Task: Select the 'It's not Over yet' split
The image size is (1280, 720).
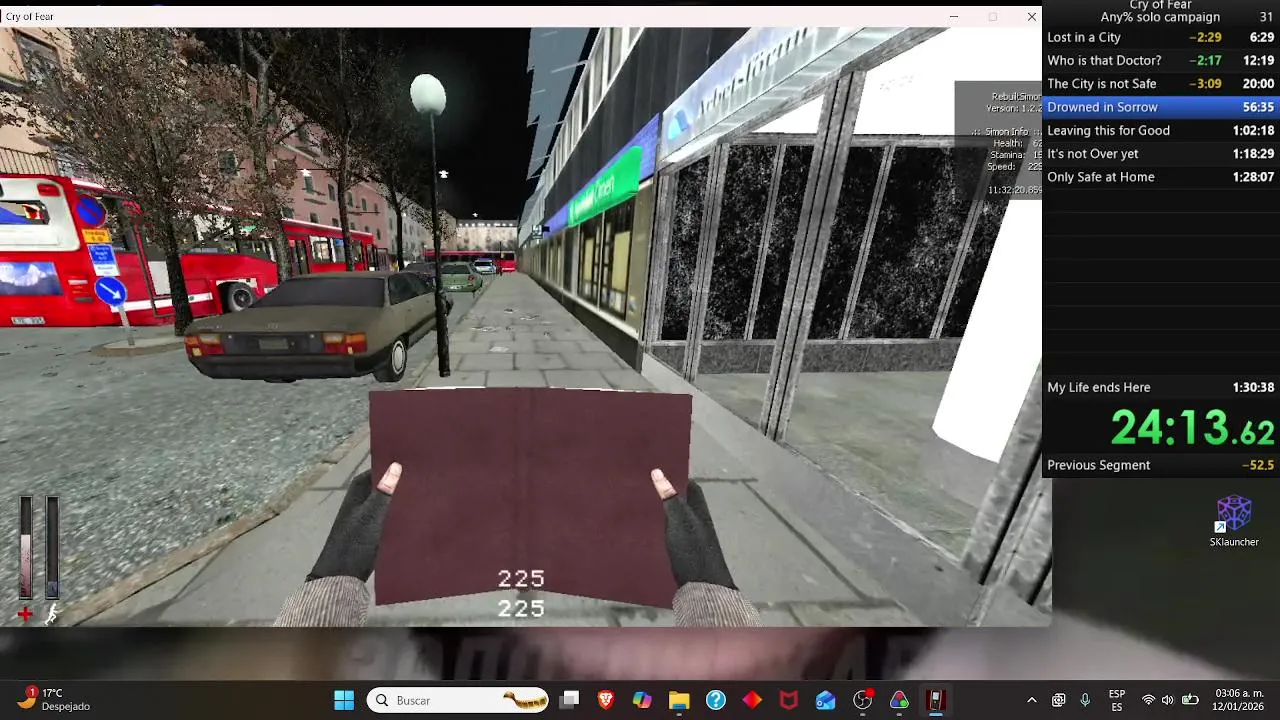Action: point(1161,153)
